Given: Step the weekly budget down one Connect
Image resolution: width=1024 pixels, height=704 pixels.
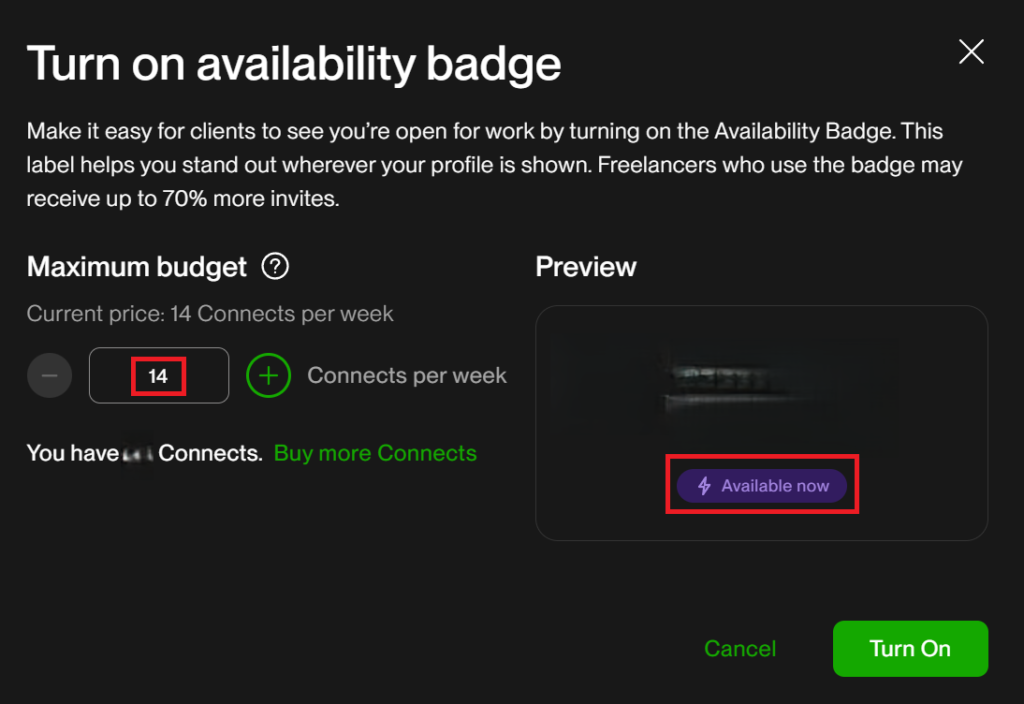Looking at the screenshot, I should point(50,375).
